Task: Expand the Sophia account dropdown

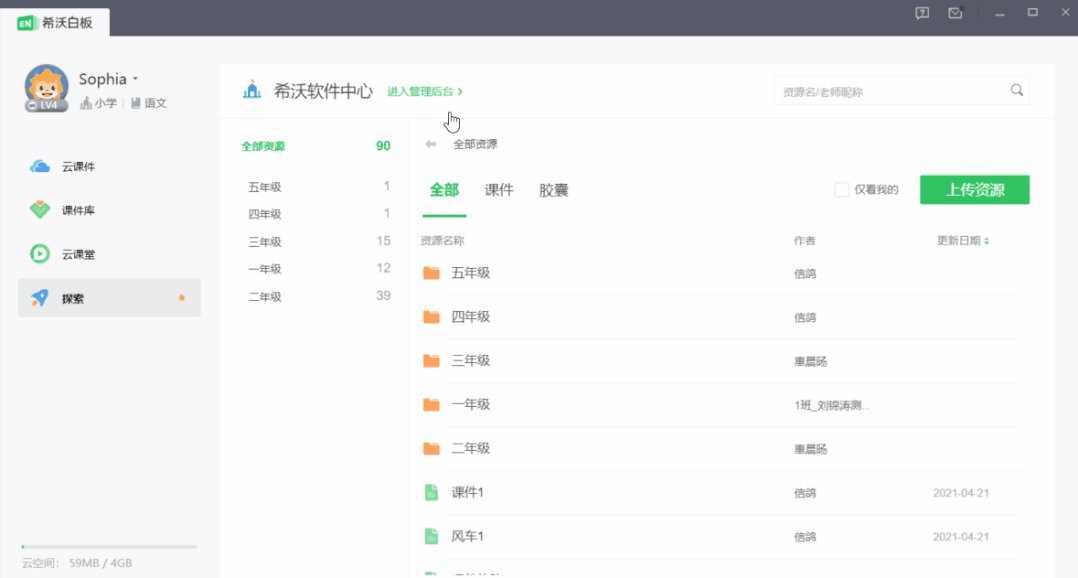Action: 135,79
